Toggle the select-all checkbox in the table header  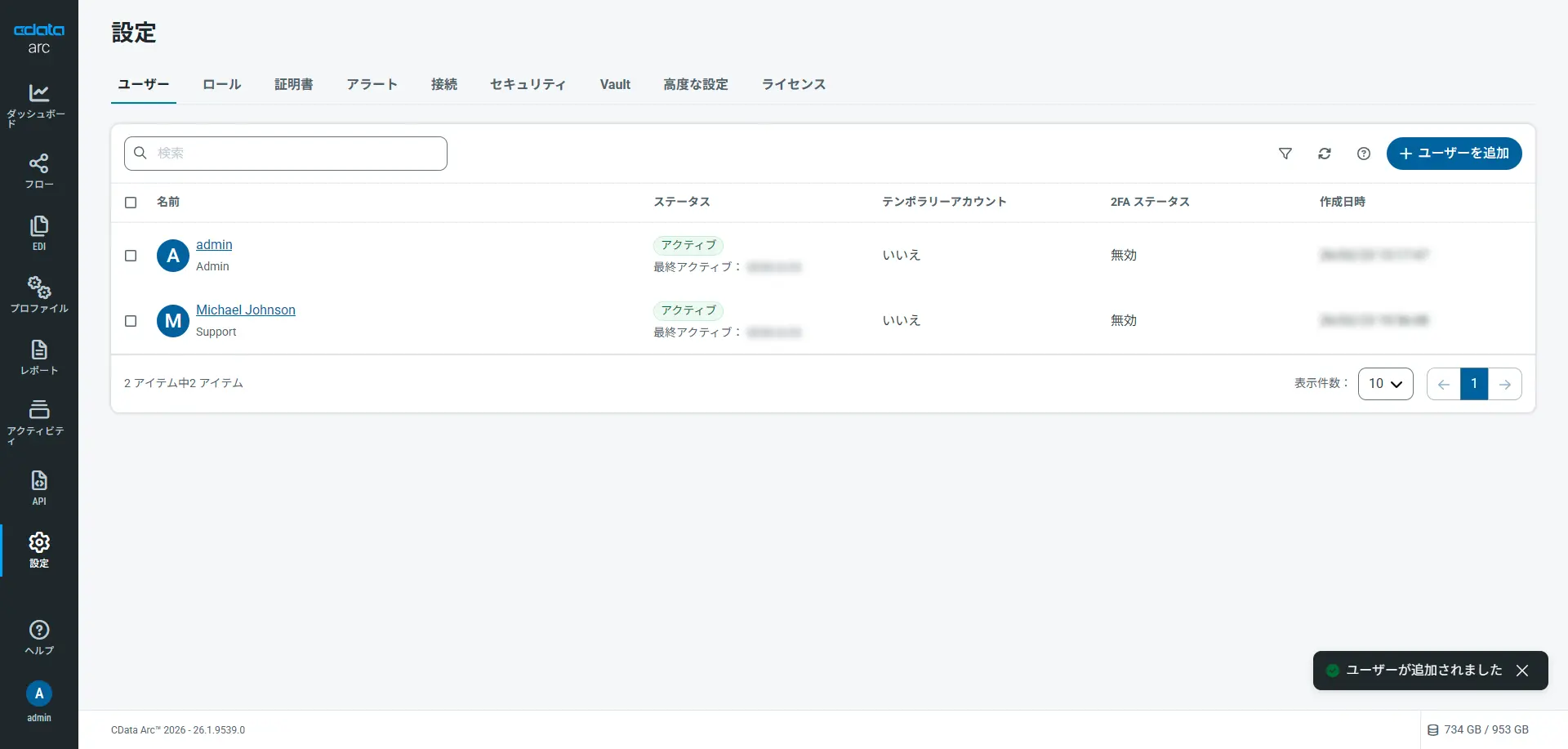coord(131,203)
